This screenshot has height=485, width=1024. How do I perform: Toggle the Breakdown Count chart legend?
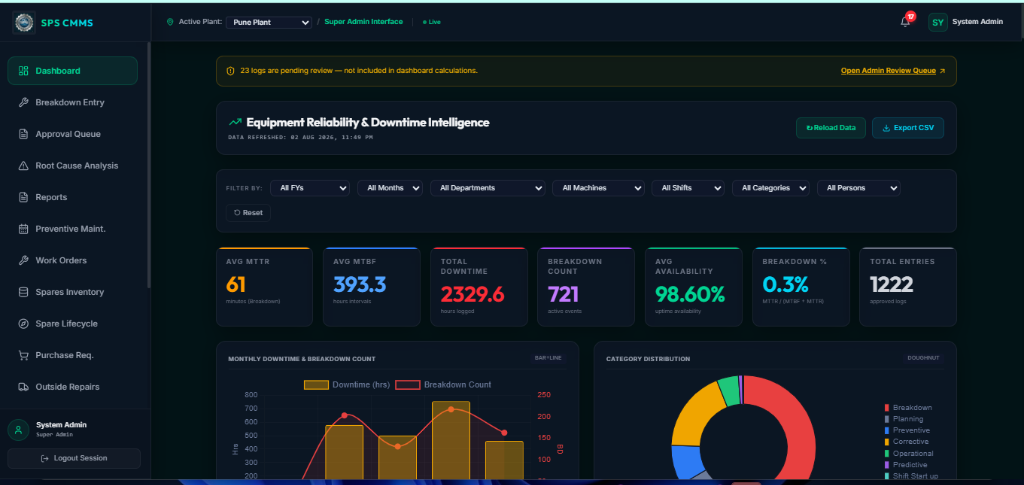click(443, 384)
